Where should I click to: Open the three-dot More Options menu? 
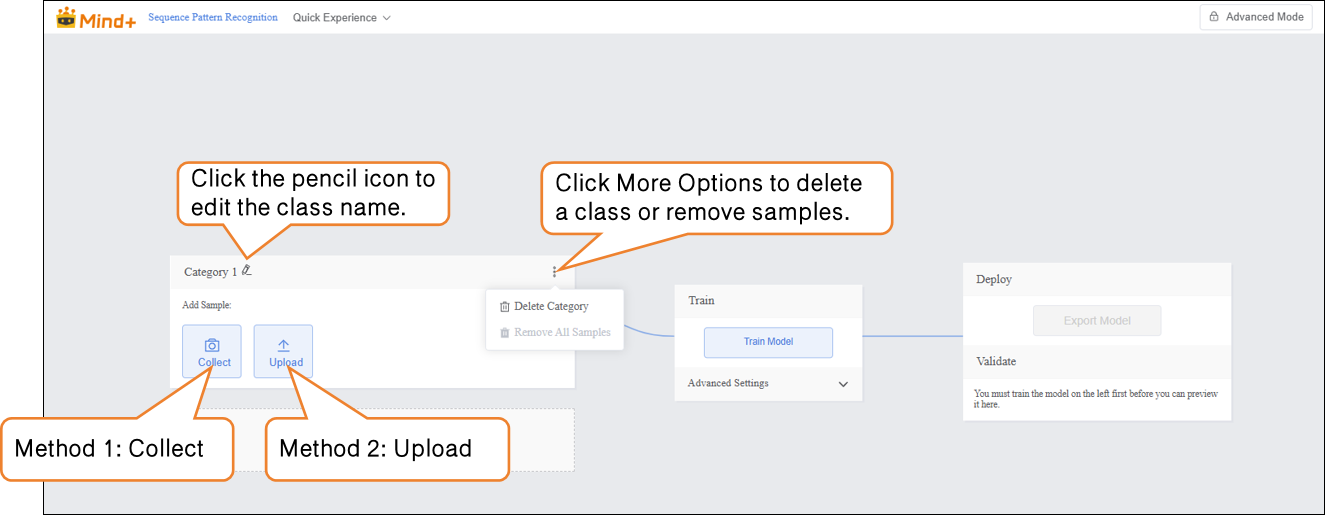point(554,271)
